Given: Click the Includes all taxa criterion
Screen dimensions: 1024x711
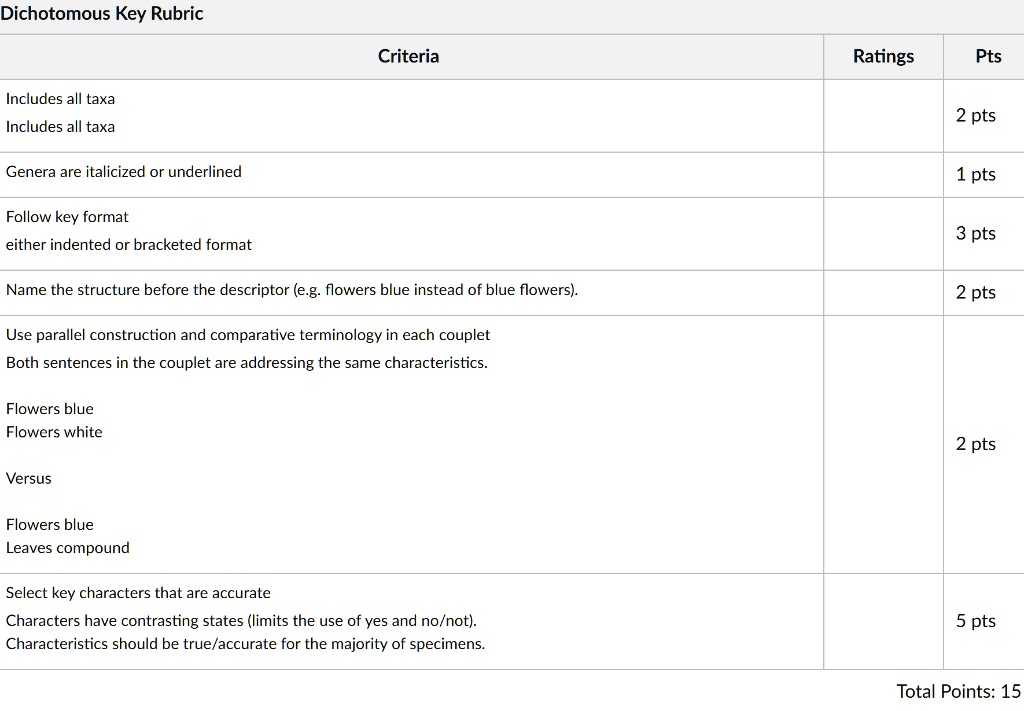Looking at the screenshot, I should pyautogui.click(x=60, y=98).
